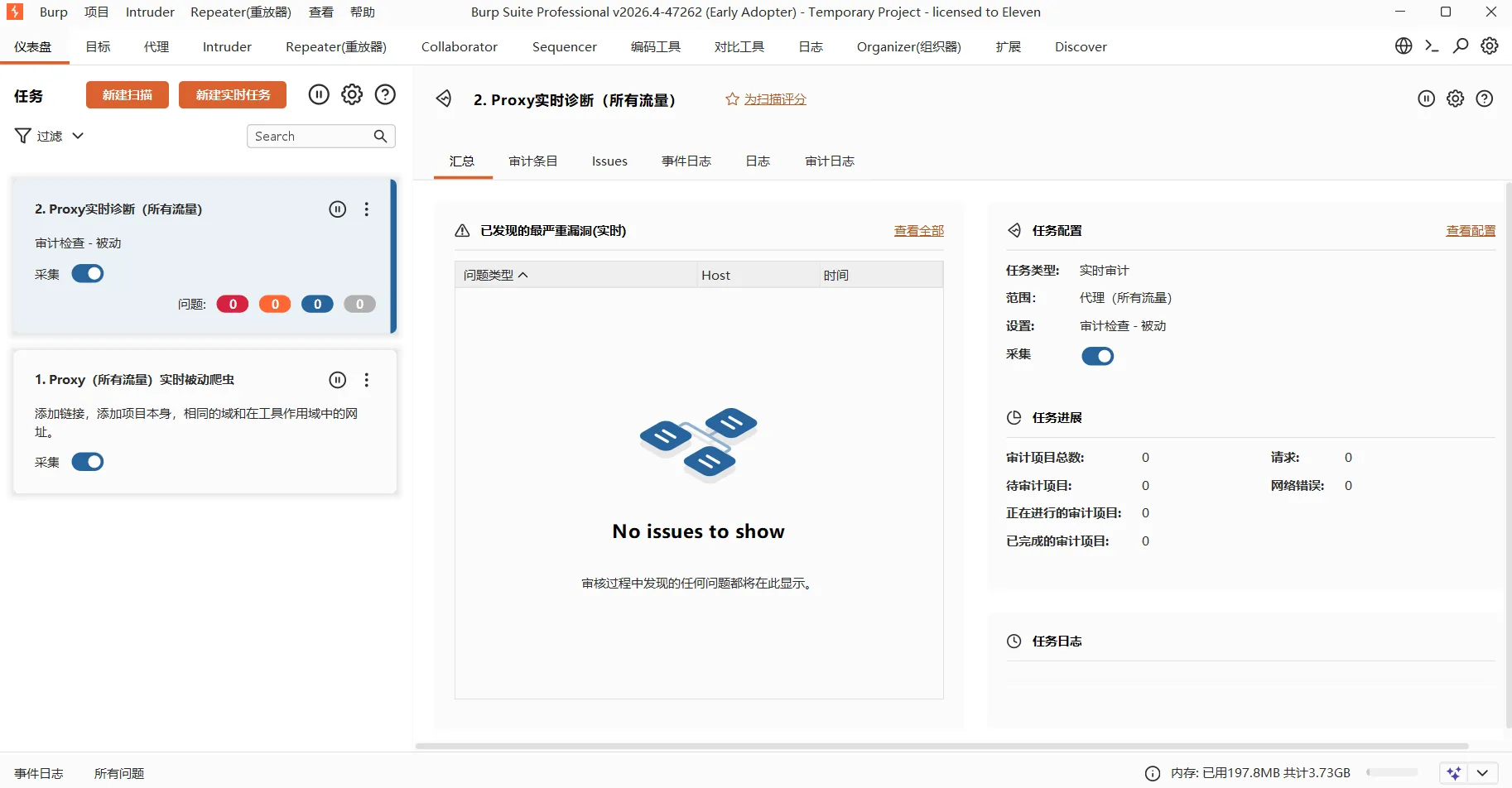Open global settings gear in top toolbar

(x=1490, y=46)
